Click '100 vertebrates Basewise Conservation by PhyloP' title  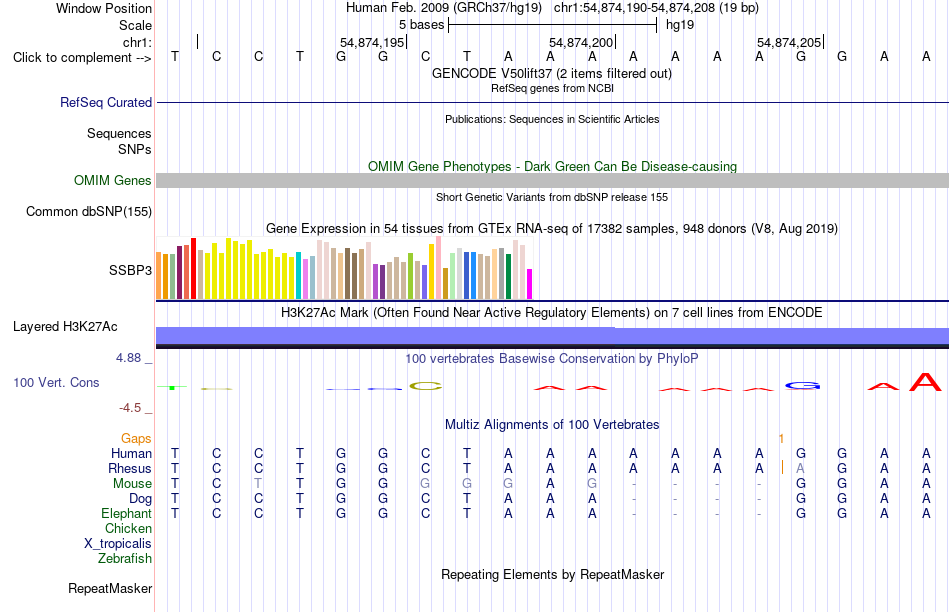point(552,359)
